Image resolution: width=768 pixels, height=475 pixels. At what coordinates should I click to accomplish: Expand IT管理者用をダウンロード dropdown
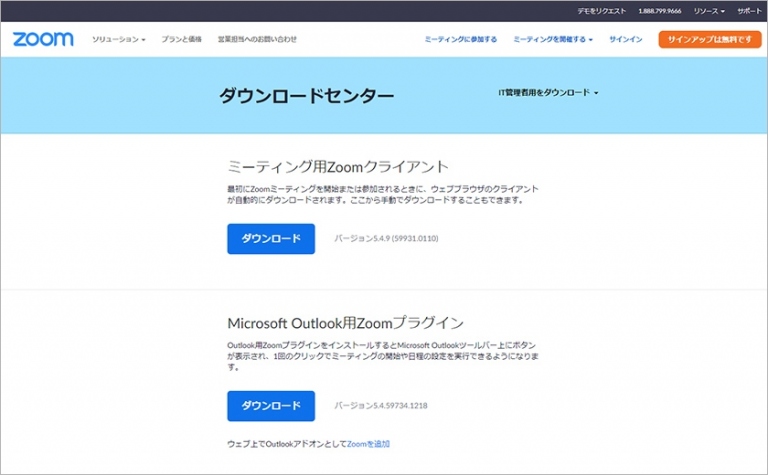click(x=549, y=93)
